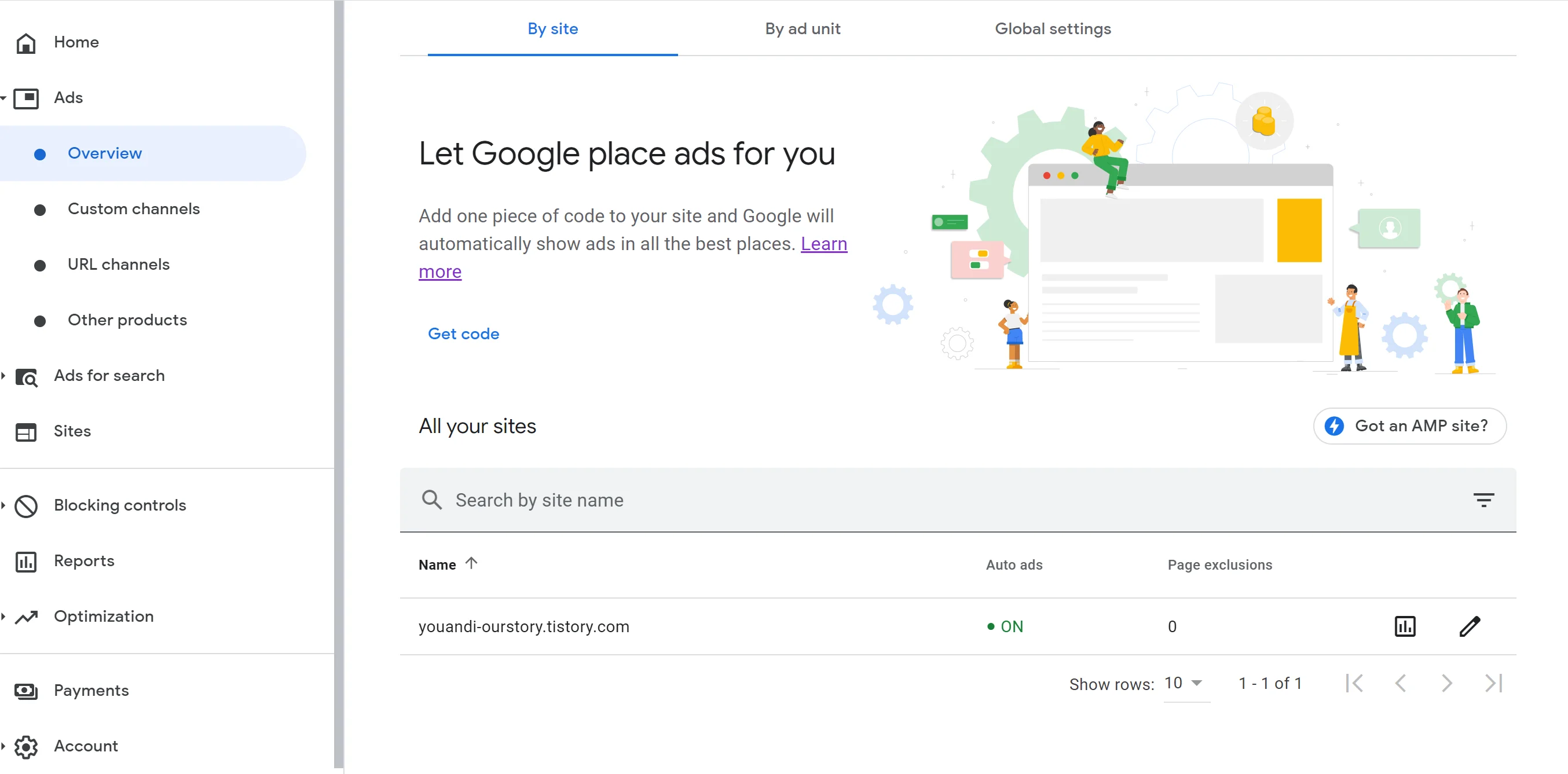Click the Get code button
Screen dimensions: 1568x774
click(463, 334)
